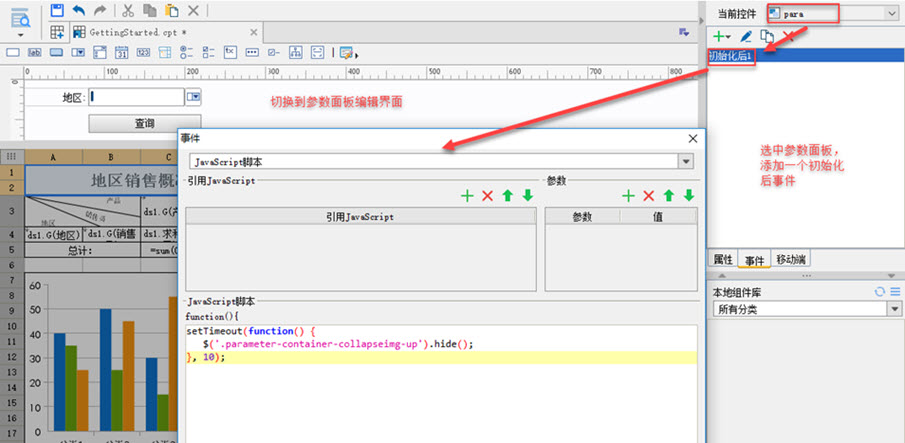Click the 地区 input field

pyautogui.click(x=136, y=97)
